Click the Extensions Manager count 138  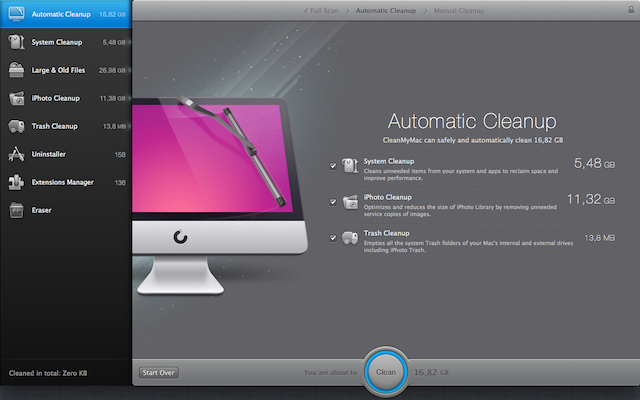tap(120, 182)
